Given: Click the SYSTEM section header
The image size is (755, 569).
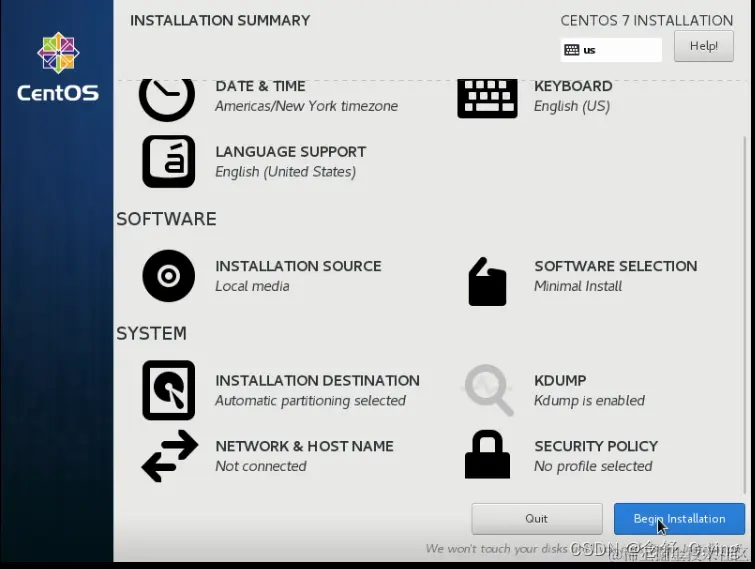Looking at the screenshot, I should pos(151,333).
